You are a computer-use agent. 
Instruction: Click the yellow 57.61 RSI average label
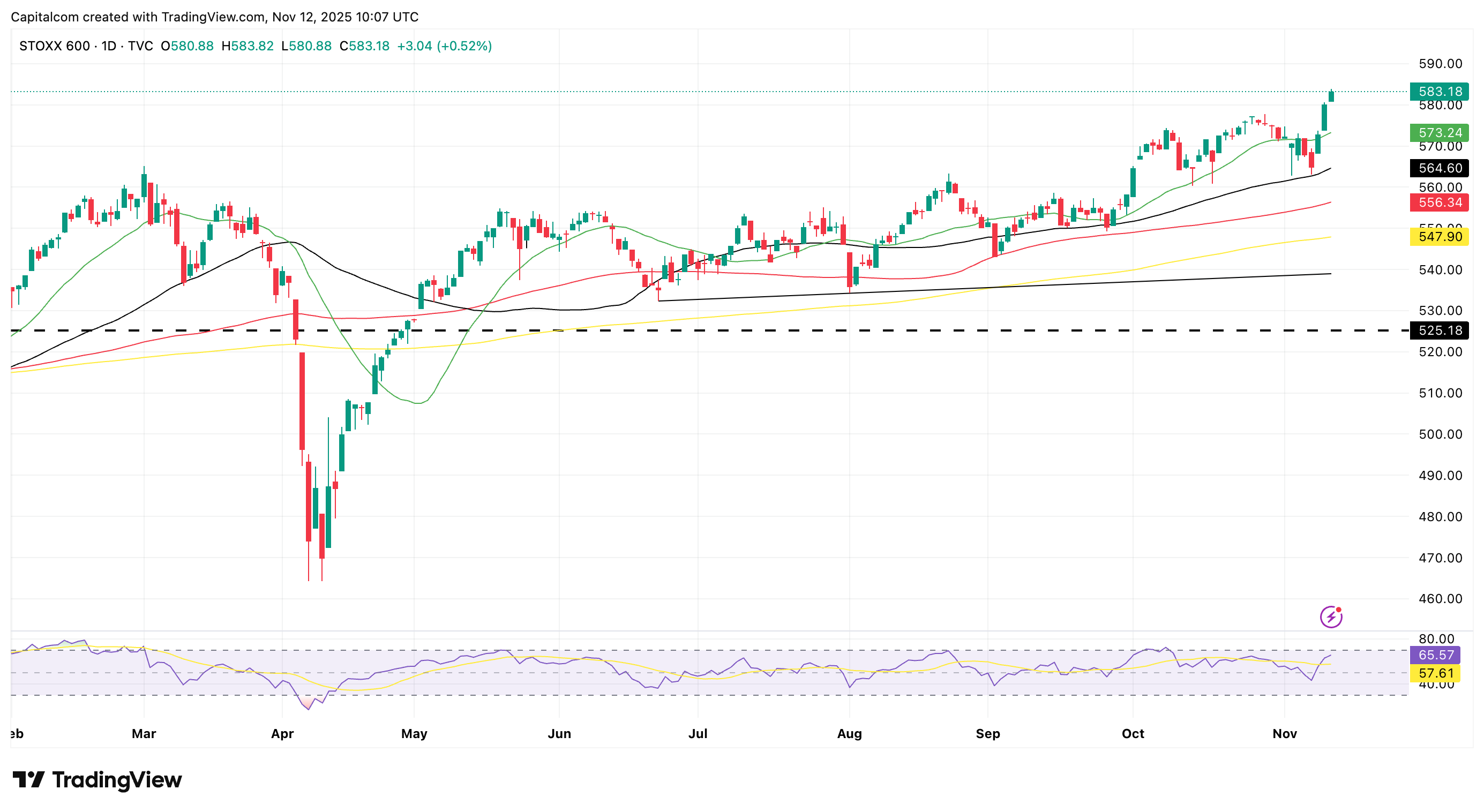click(1436, 673)
